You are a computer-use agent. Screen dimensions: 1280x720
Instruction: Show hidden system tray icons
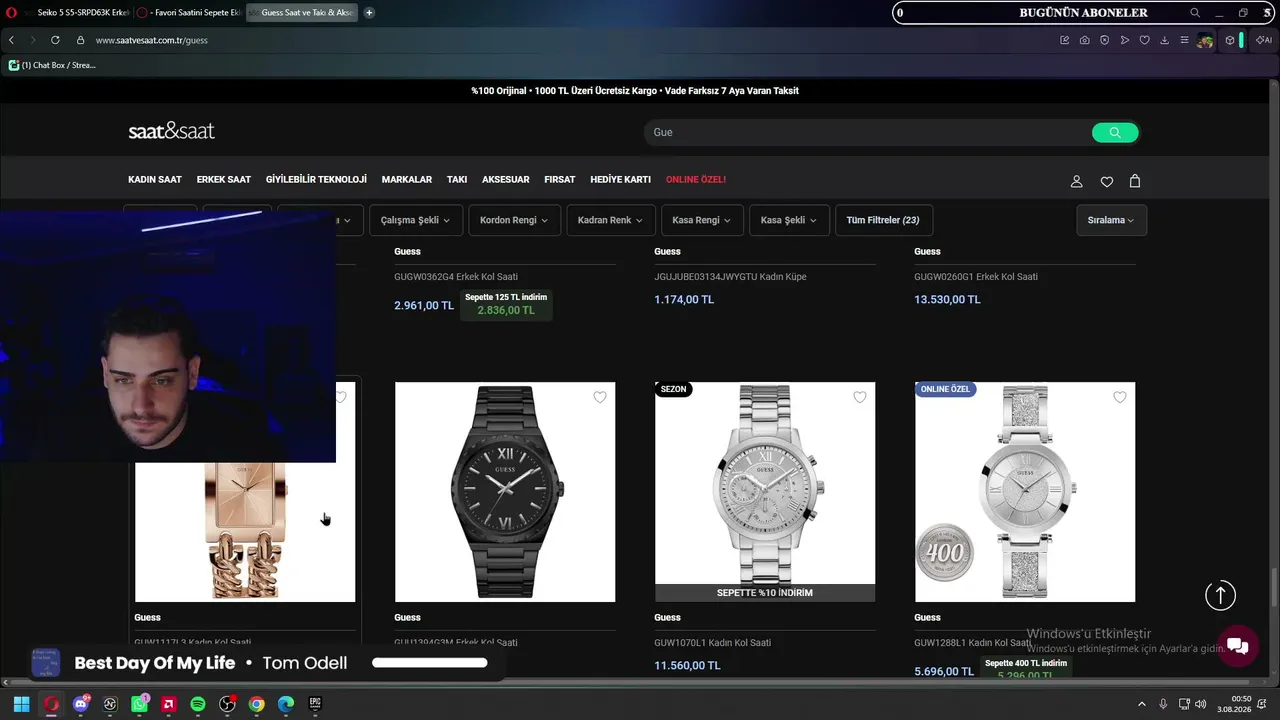click(x=1141, y=704)
